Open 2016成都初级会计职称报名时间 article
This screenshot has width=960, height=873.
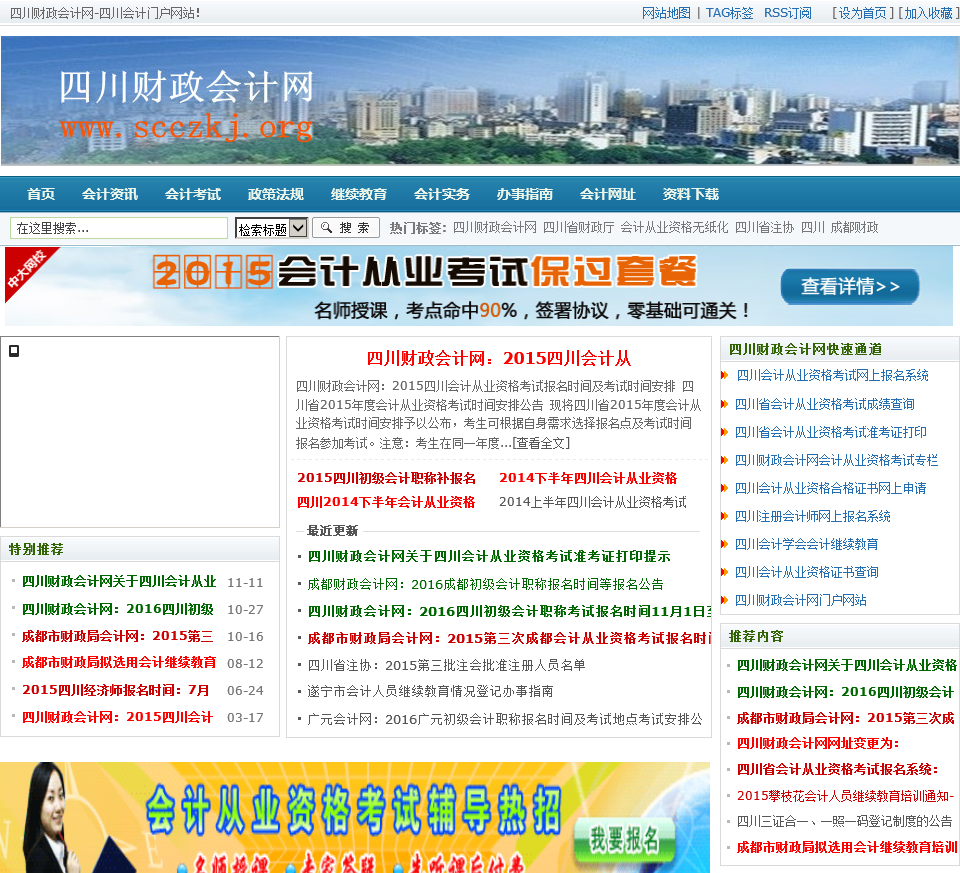(x=485, y=584)
